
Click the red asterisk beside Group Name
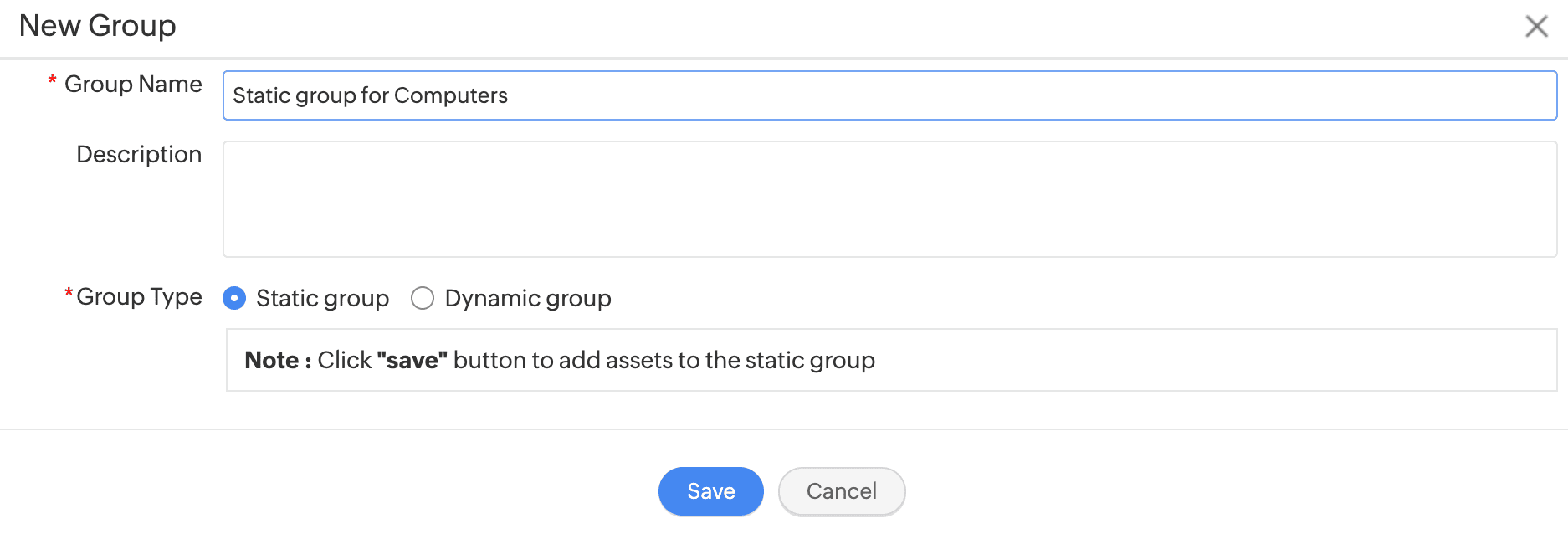coord(52,81)
